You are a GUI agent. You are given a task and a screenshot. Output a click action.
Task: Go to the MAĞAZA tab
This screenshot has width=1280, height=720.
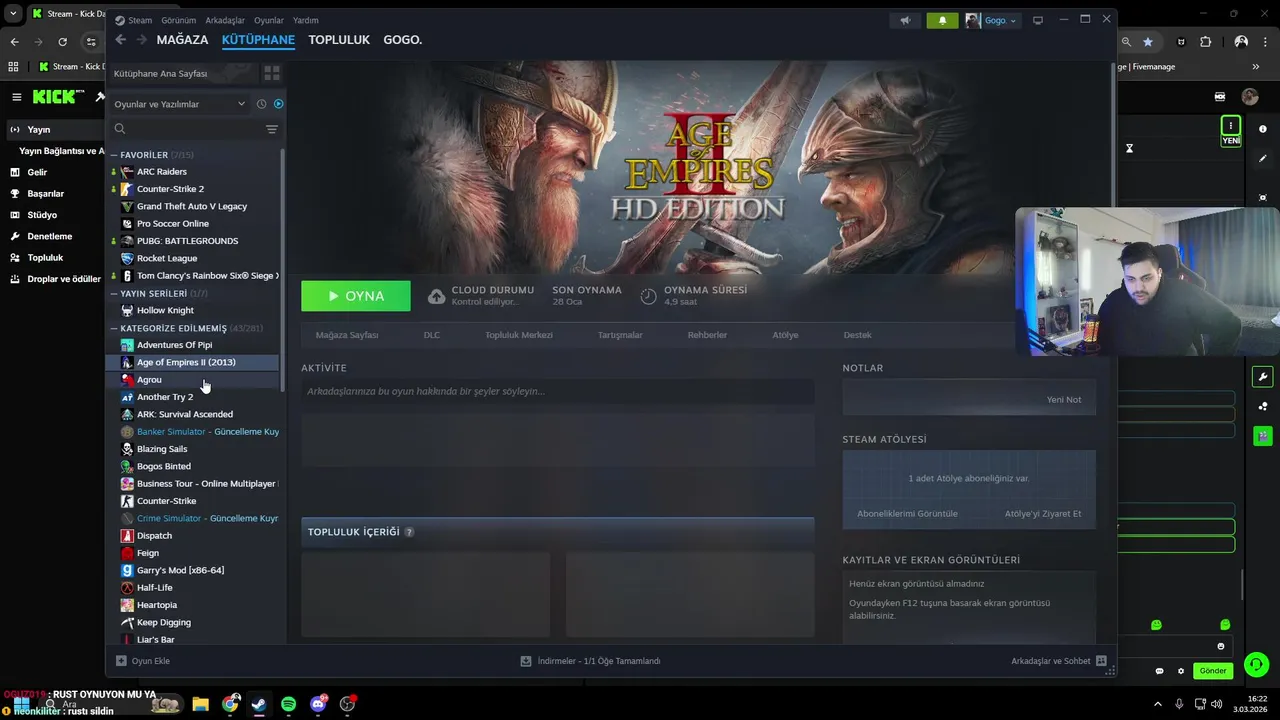182,40
